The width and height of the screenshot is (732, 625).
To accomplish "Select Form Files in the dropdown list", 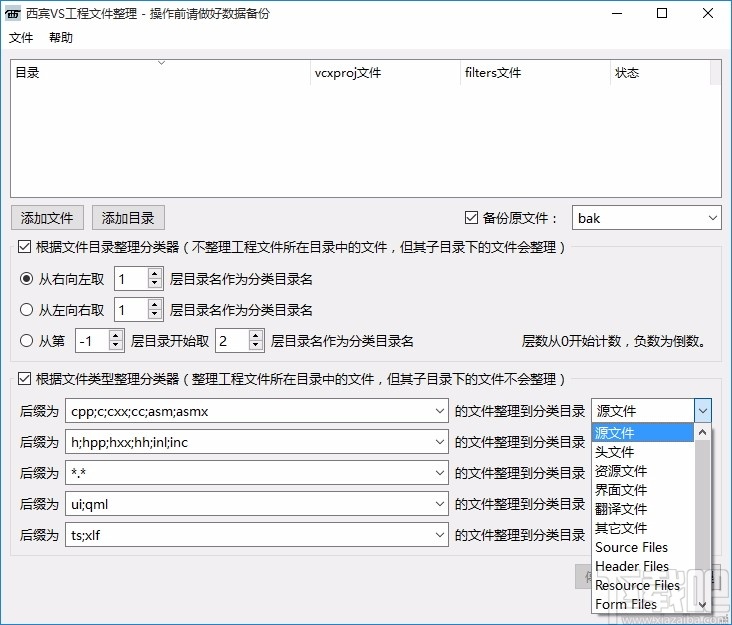I will 643,604.
